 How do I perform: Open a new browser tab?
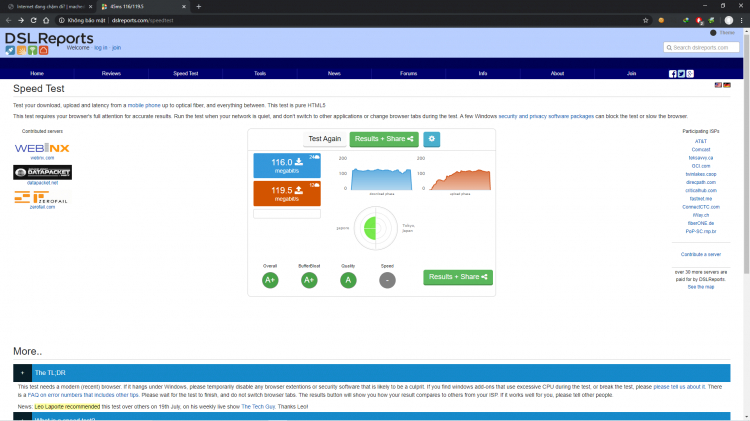(x=199, y=7)
